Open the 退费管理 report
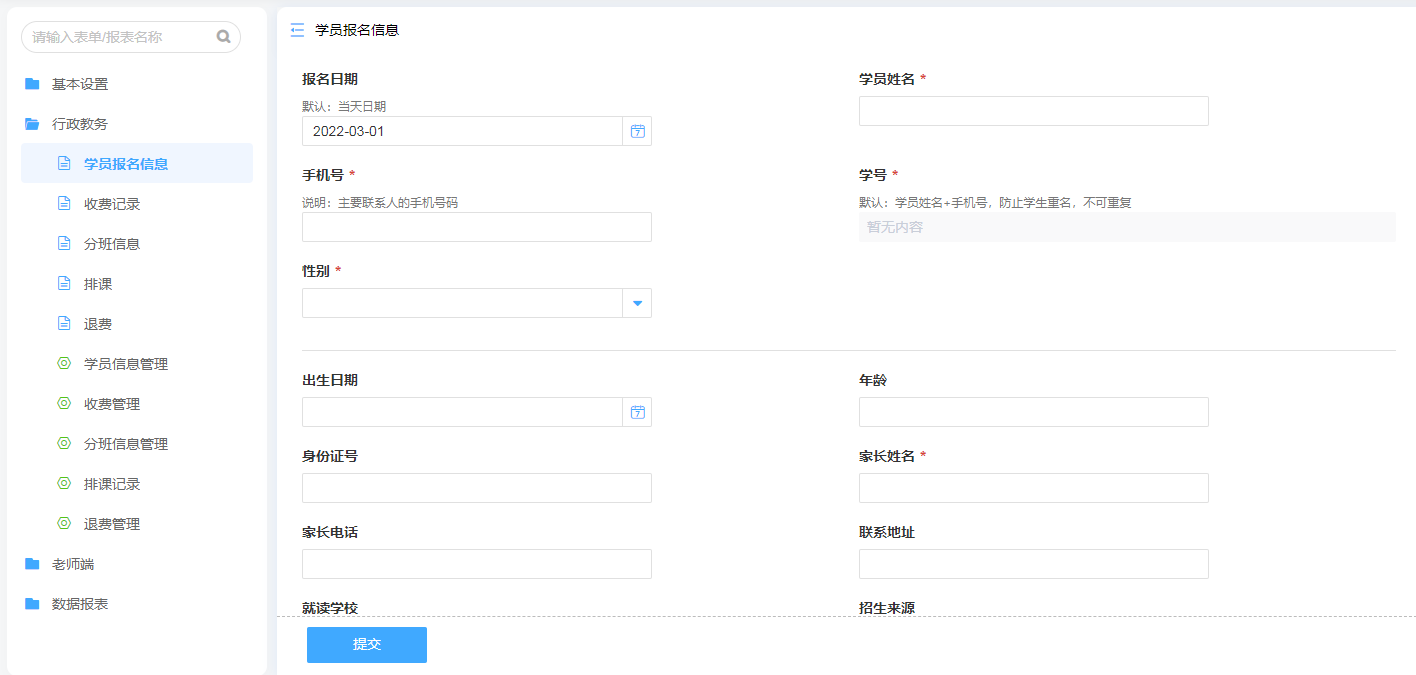 (x=112, y=524)
